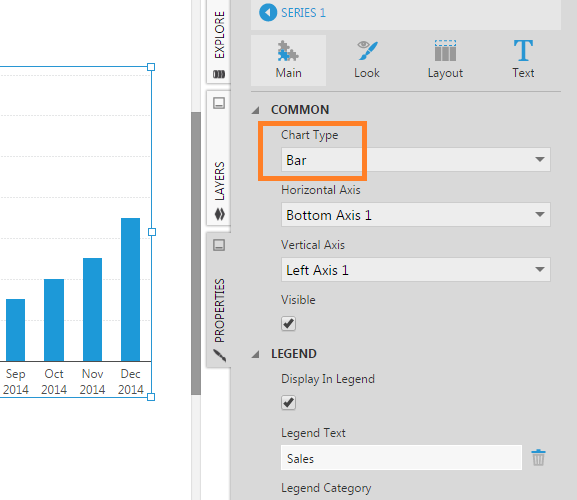Click the vertical scrollbar beside the chart
The image size is (577, 500).
pyautogui.click(x=196, y=253)
